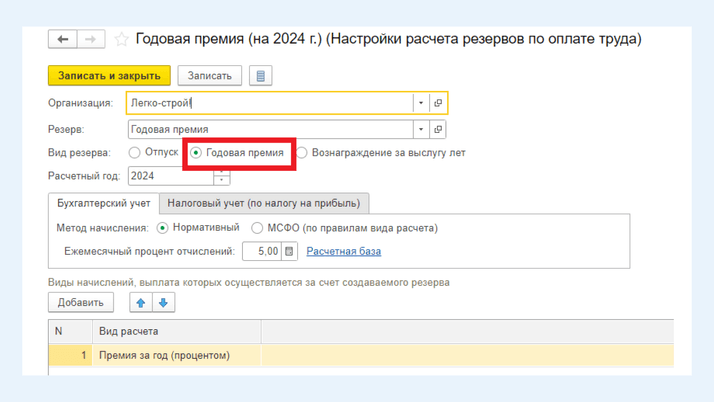Click the Записать button
The width and height of the screenshot is (714, 402).
(209, 76)
